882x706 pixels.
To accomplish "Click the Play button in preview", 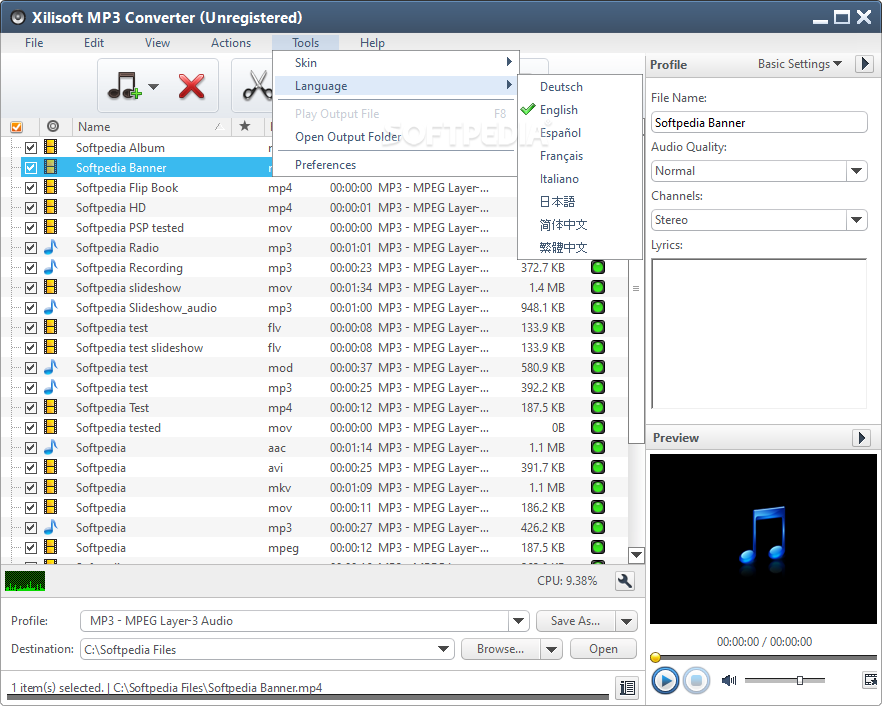I will [665, 681].
